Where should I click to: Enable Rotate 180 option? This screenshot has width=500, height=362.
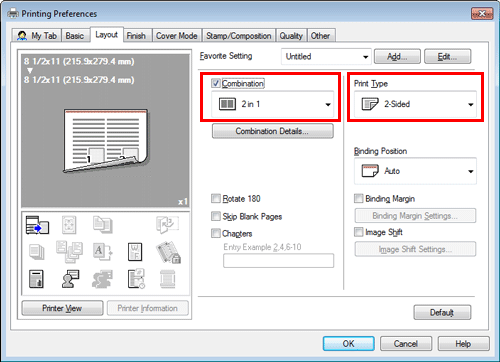click(x=216, y=199)
